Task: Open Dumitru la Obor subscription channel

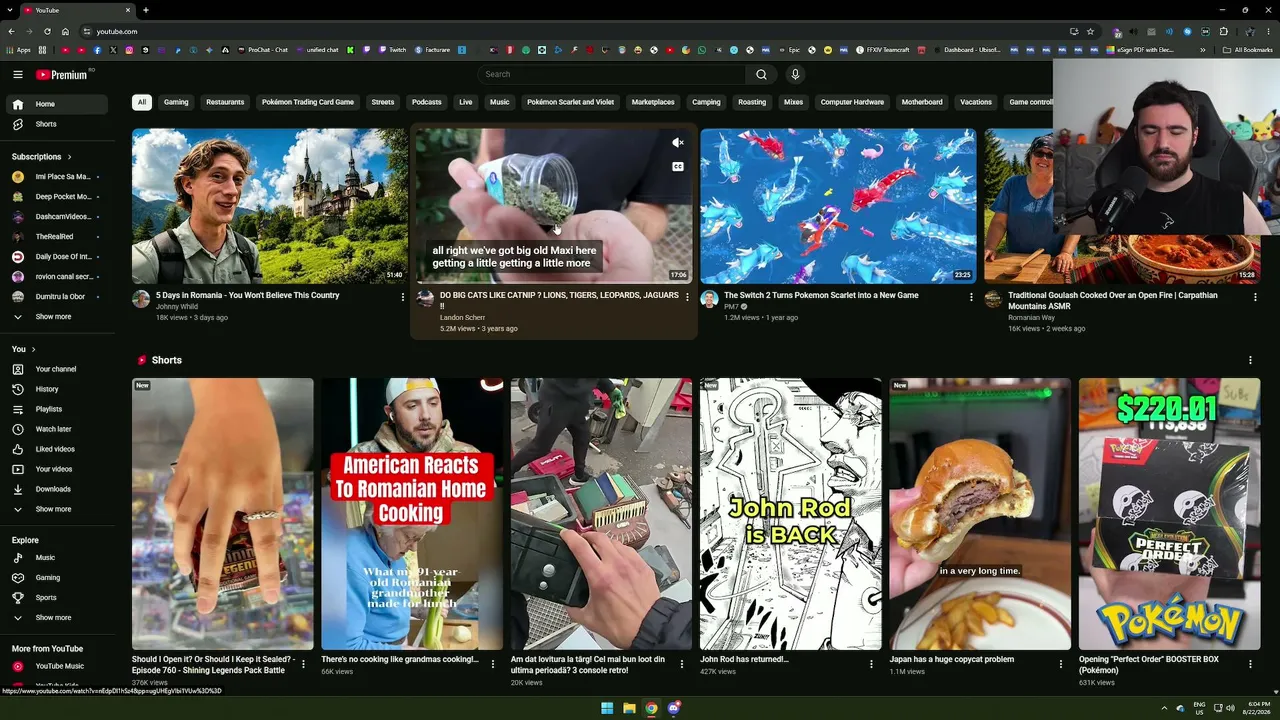Action: tap(56, 297)
